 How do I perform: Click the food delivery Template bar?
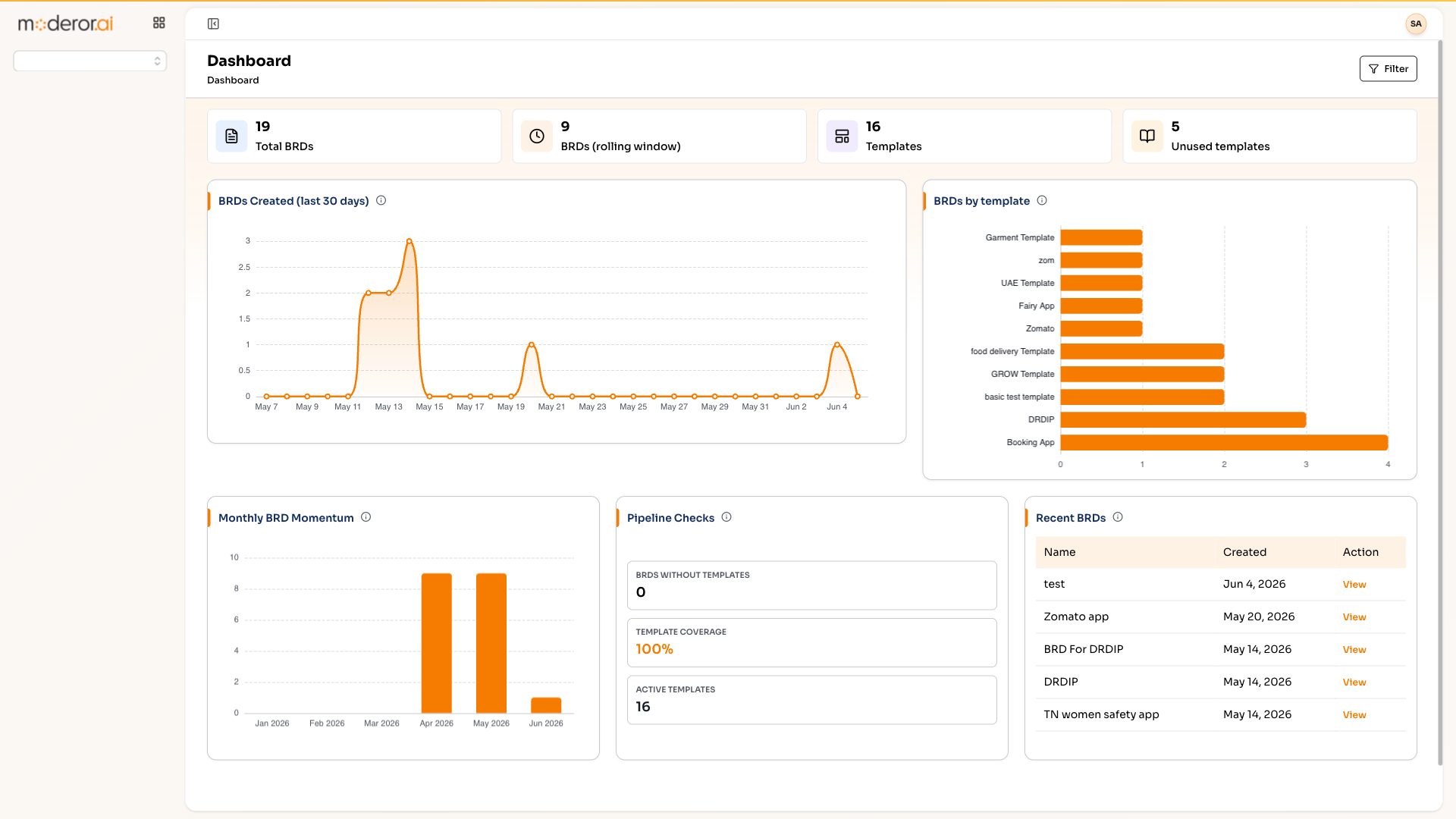[1142, 351]
